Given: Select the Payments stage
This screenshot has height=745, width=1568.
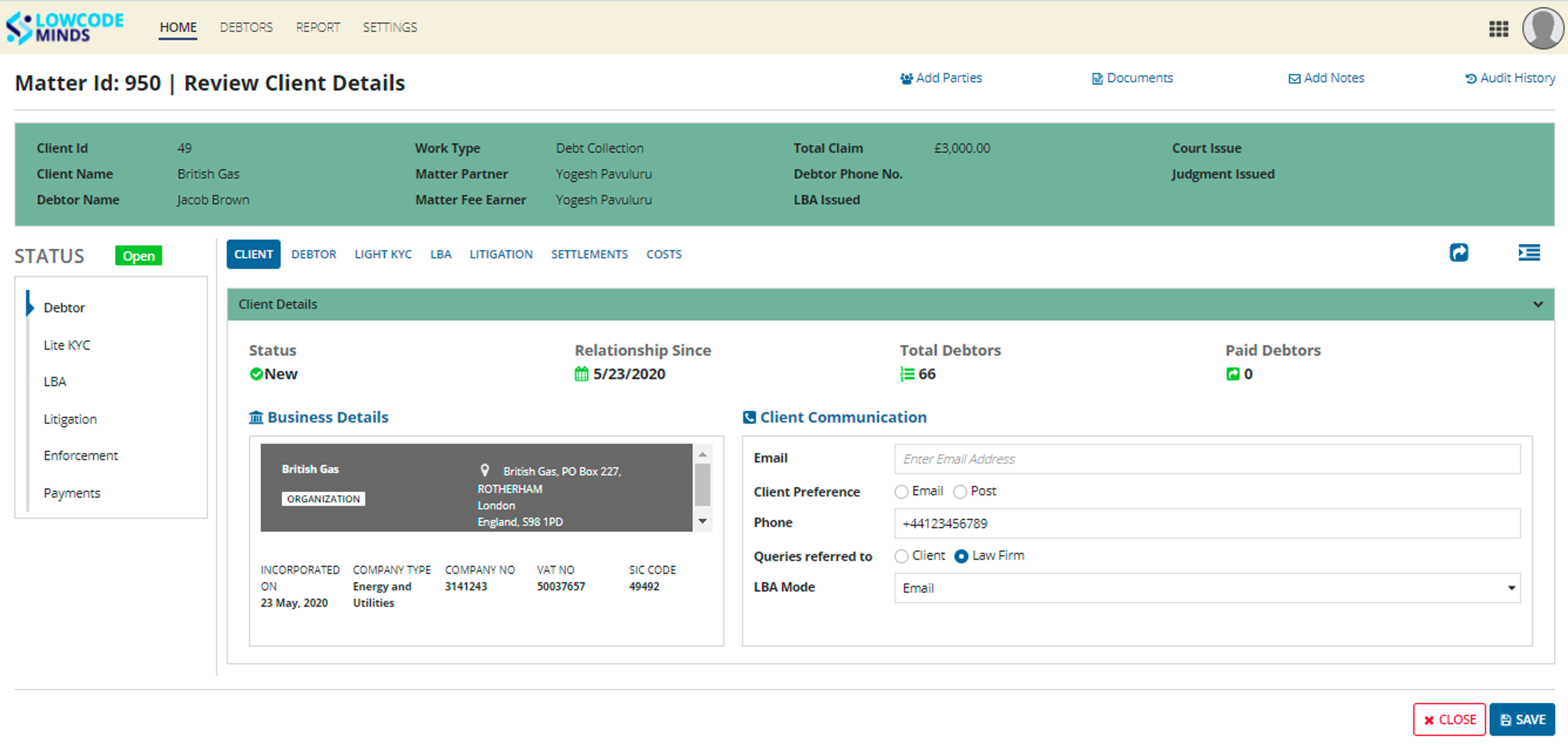Looking at the screenshot, I should coord(72,493).
